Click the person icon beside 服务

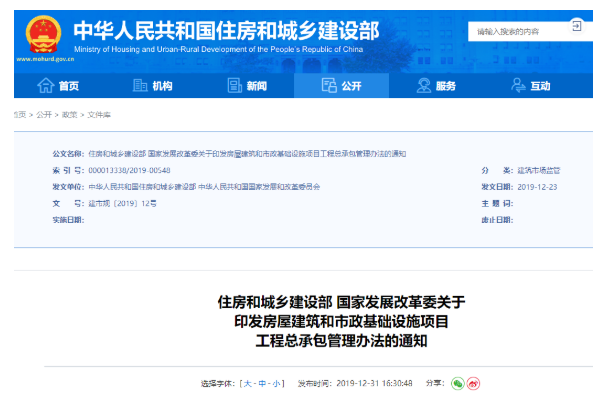click(x=424, y=85)
